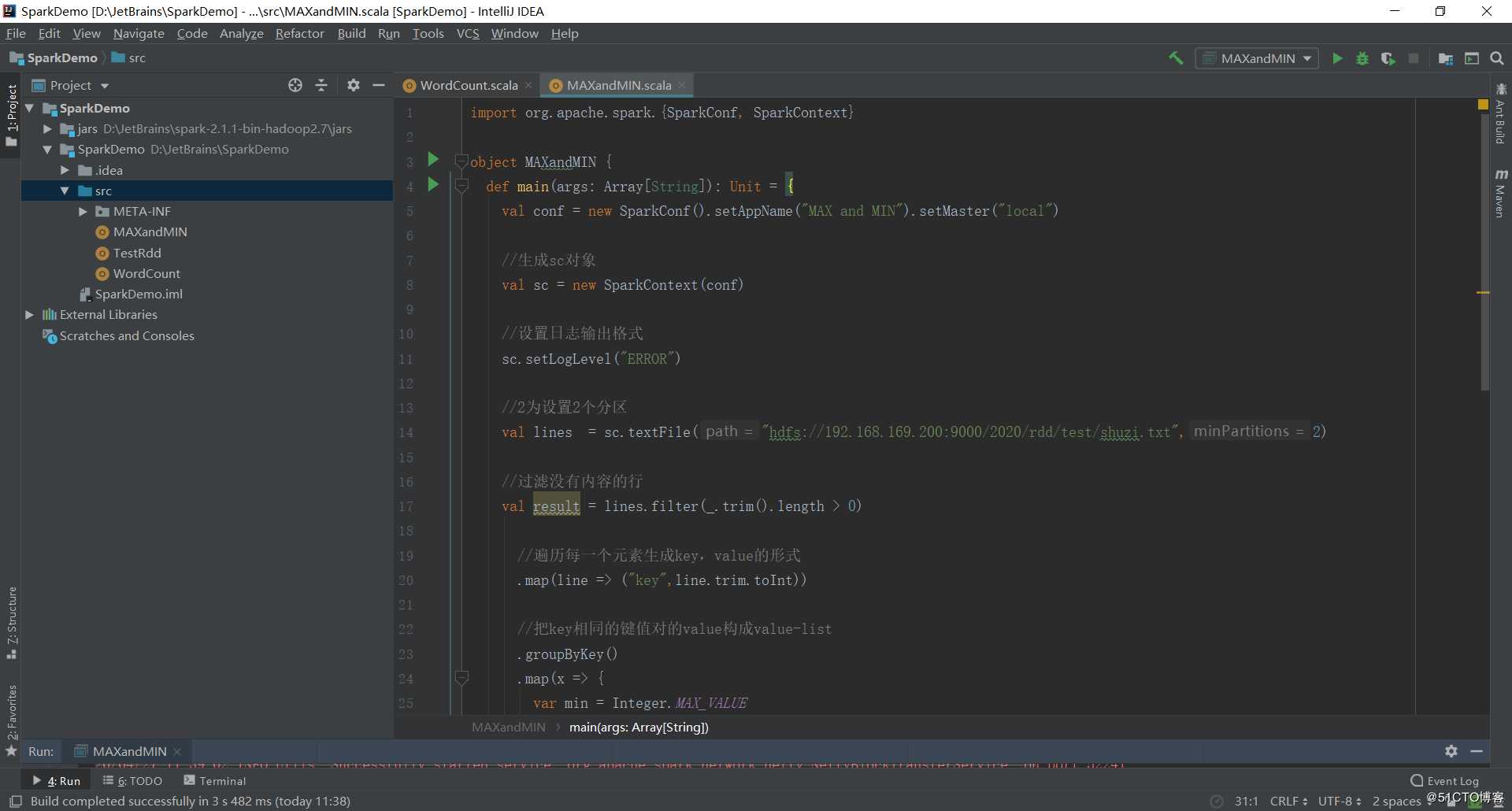The width and height of the screenshot is (1512, 811).
Task: Open the Navigate menu
Action: click(139, 33)
